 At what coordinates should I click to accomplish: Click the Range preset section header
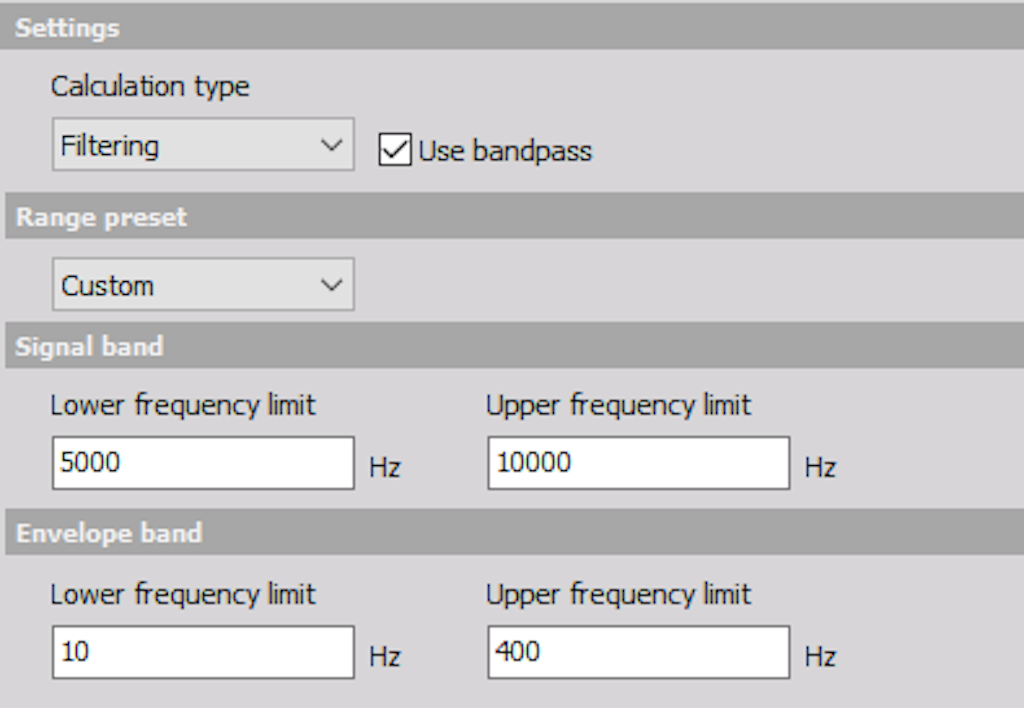pos(515,216)
